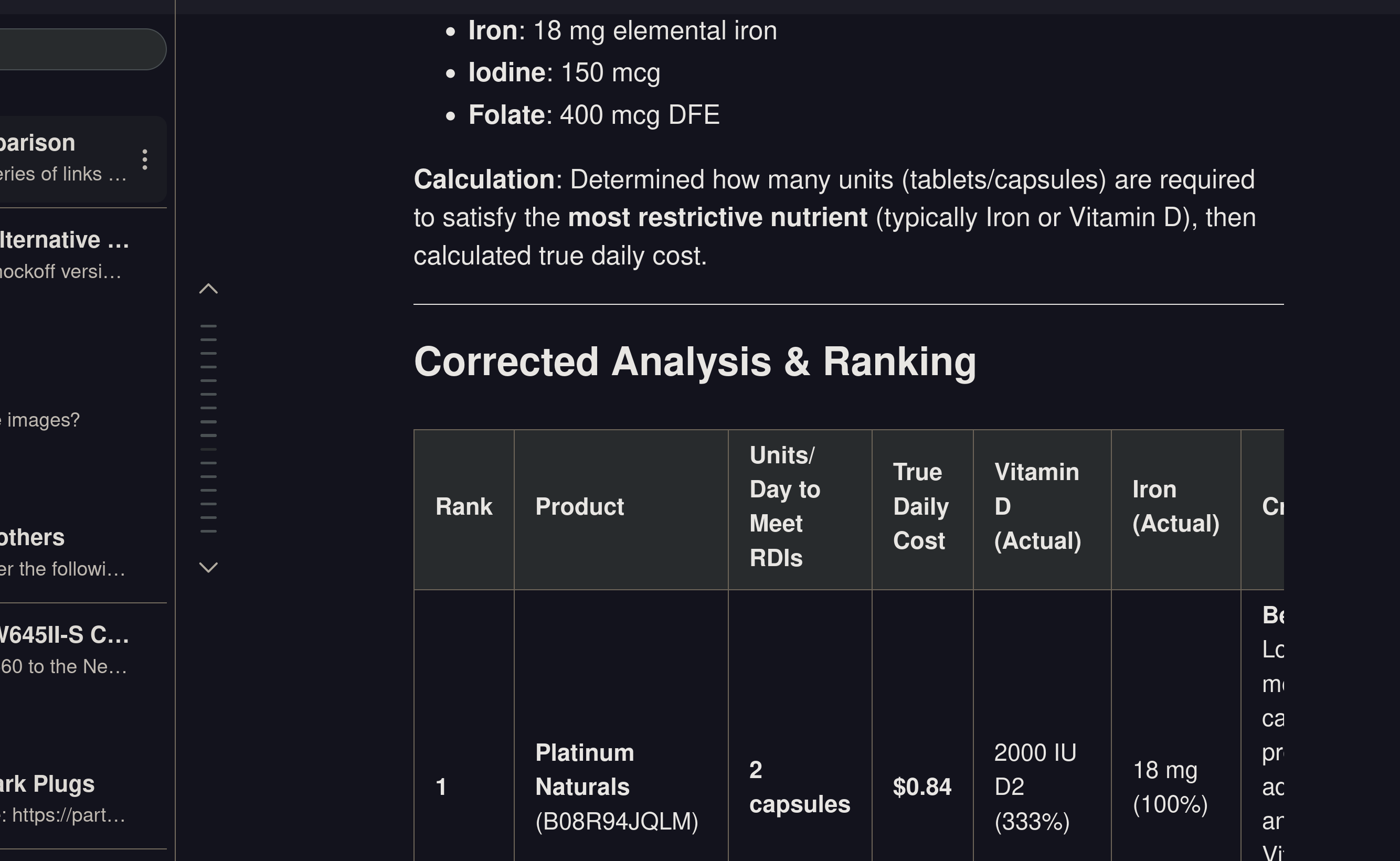Click the Vitamin D (Actual) column header
The image size is (1400, 861).
(1037, 507)
